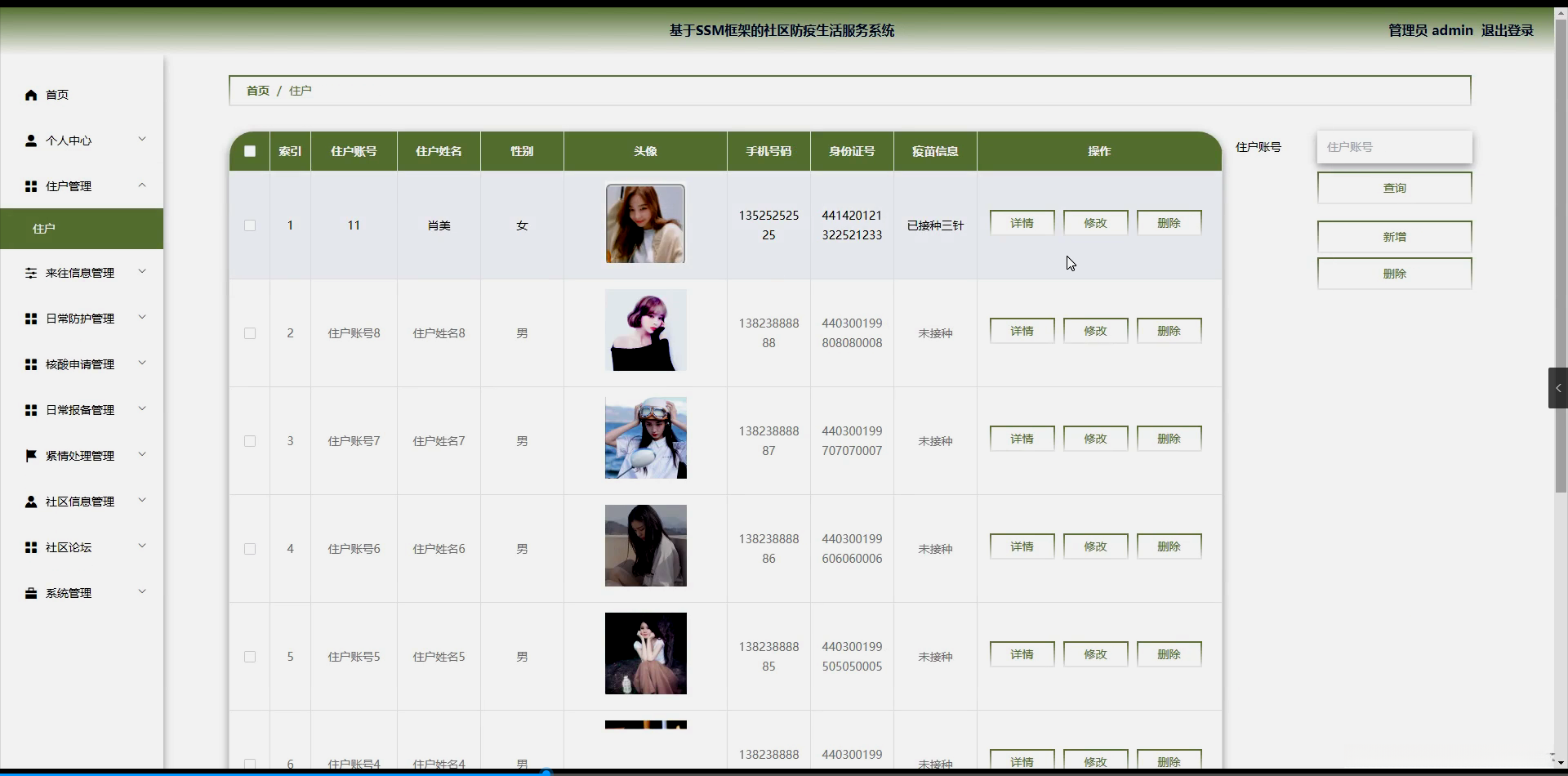
Task: Expand the 社区信息管理 chevron
Action: tap(142, 501)
